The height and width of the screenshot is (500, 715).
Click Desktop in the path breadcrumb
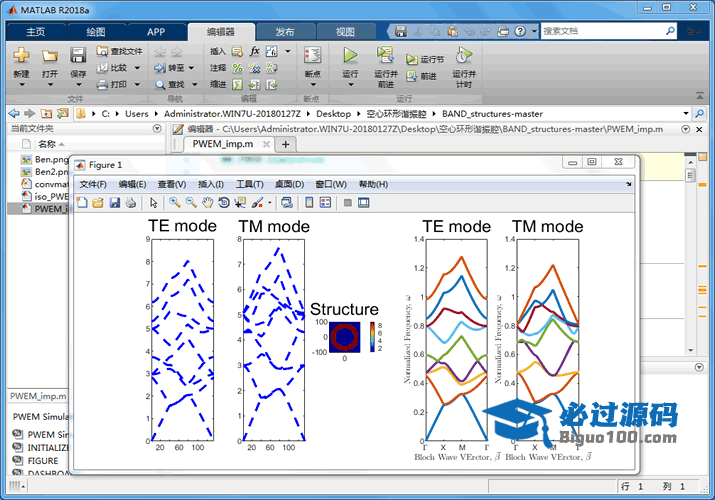[x=334, y=113]
